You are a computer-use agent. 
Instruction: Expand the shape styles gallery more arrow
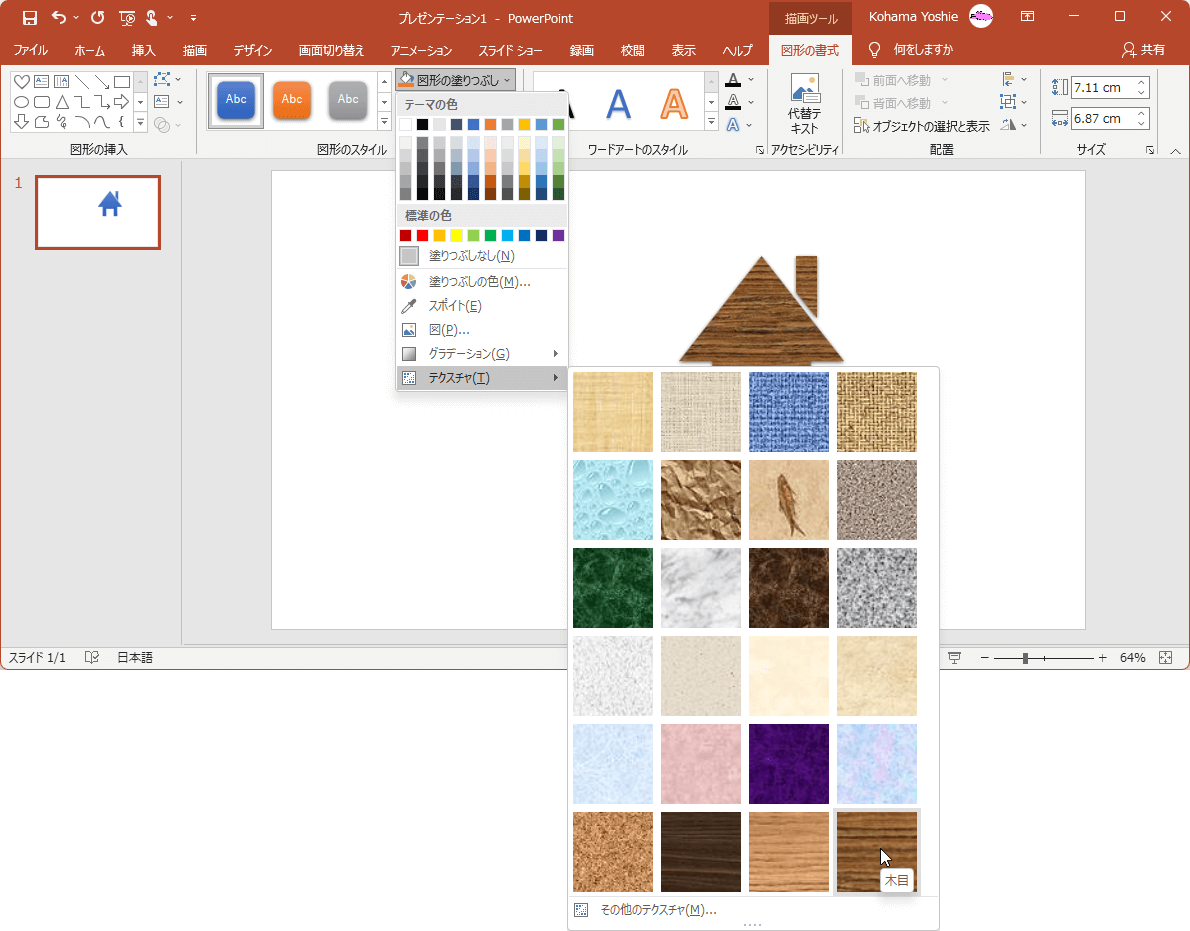pyautogui.click(x=385, y=123)
